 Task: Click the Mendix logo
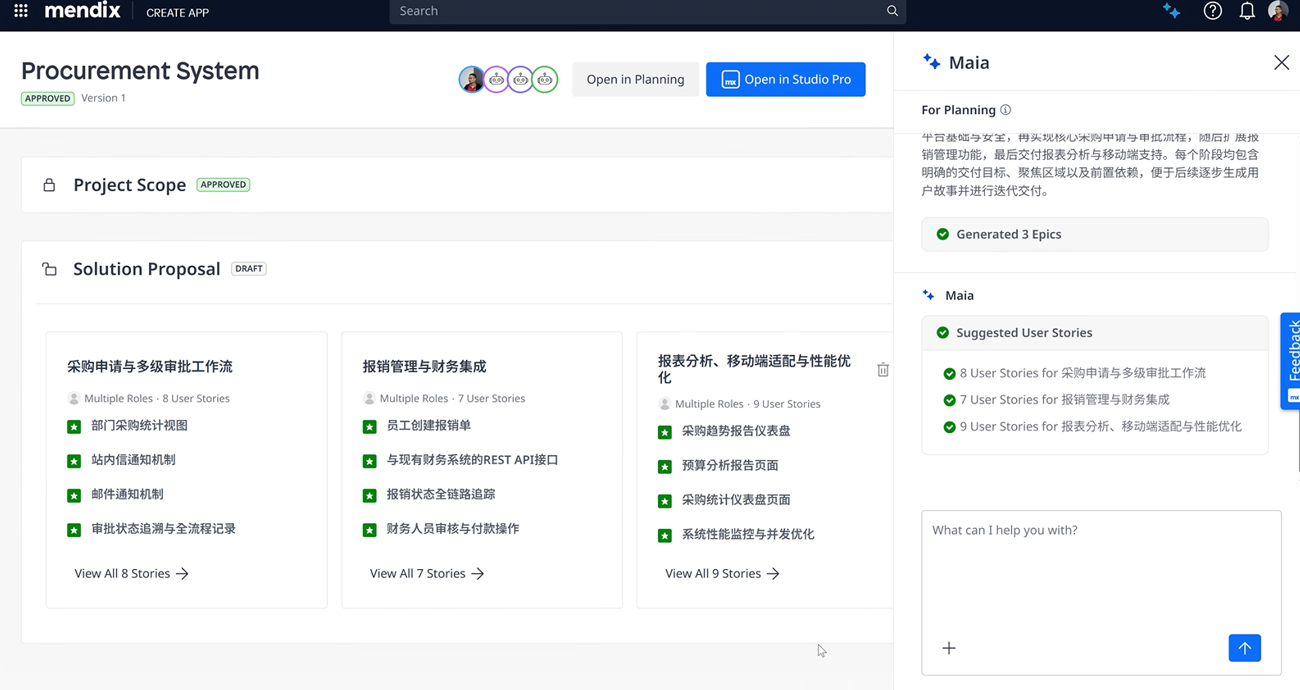tap(82, 12)
